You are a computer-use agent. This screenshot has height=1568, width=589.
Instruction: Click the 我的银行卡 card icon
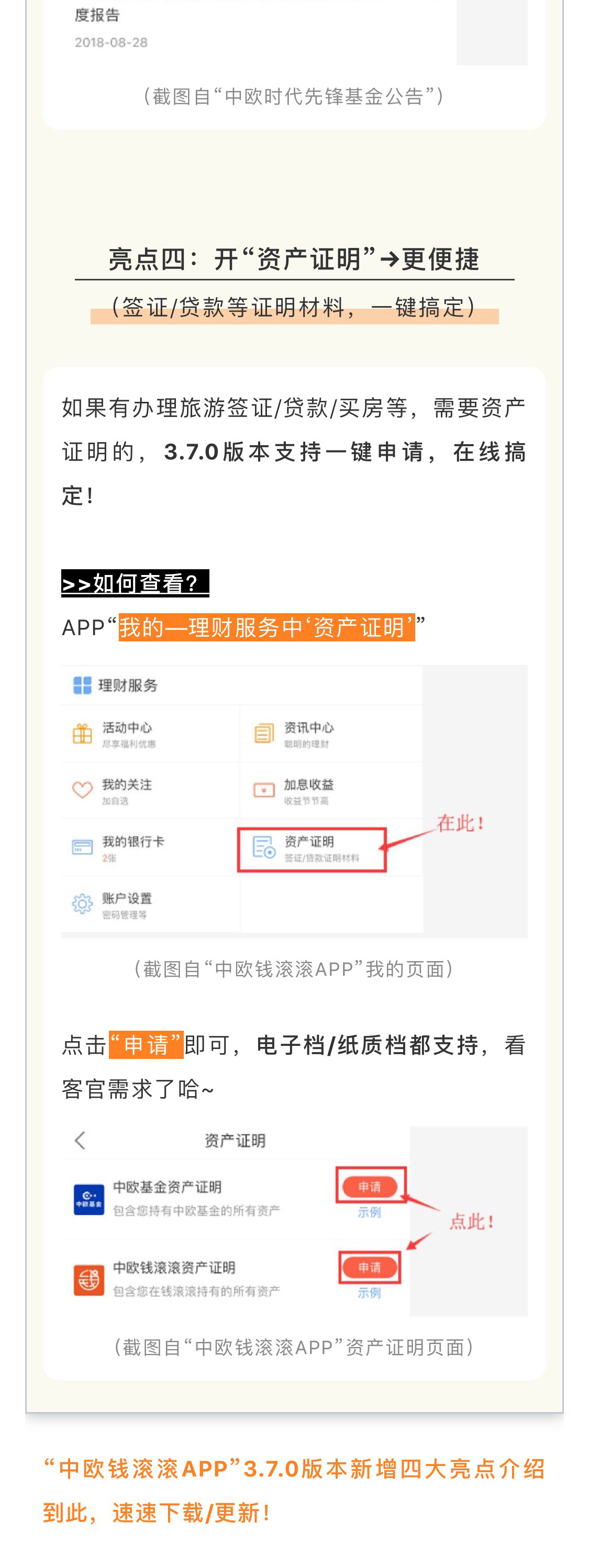point(82,847)
